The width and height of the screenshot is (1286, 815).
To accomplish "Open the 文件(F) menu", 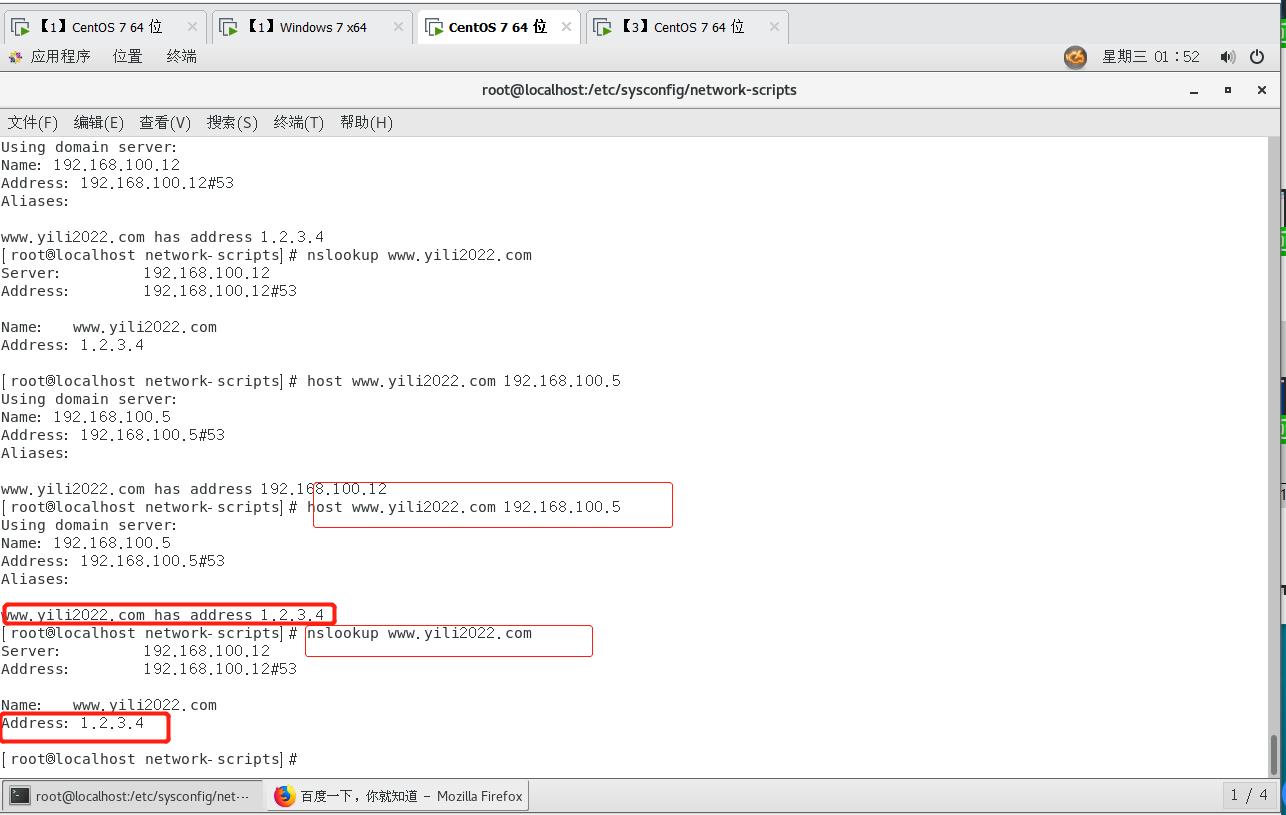I will click(x=33, y=122).
